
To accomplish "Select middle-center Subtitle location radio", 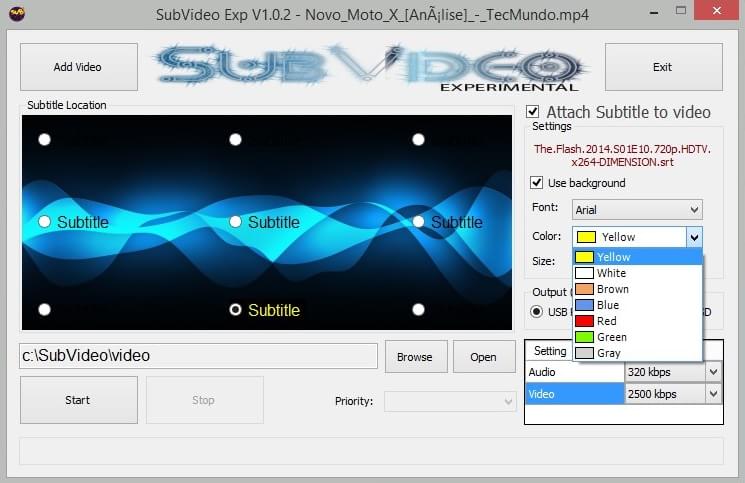I will [235, 222].
